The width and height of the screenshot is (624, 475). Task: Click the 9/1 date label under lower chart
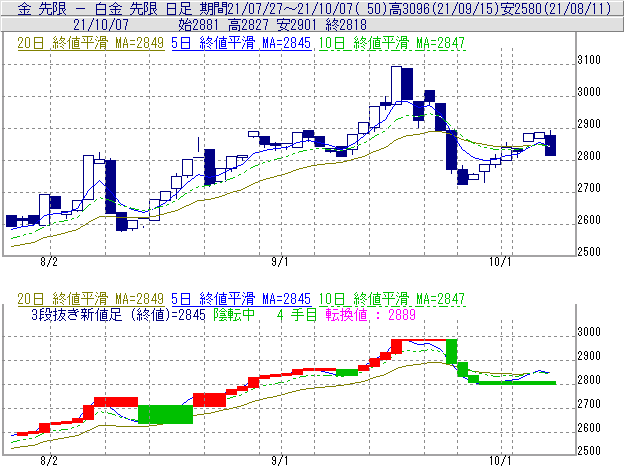[280, 461]
